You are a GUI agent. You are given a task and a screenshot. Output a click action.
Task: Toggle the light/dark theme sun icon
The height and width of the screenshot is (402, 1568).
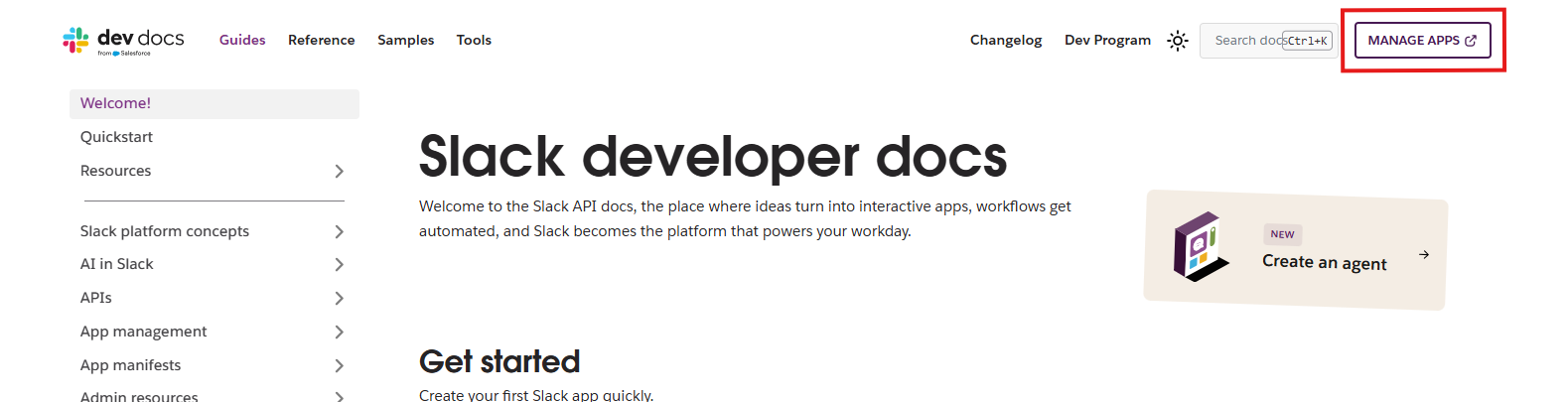point(1178,41)
